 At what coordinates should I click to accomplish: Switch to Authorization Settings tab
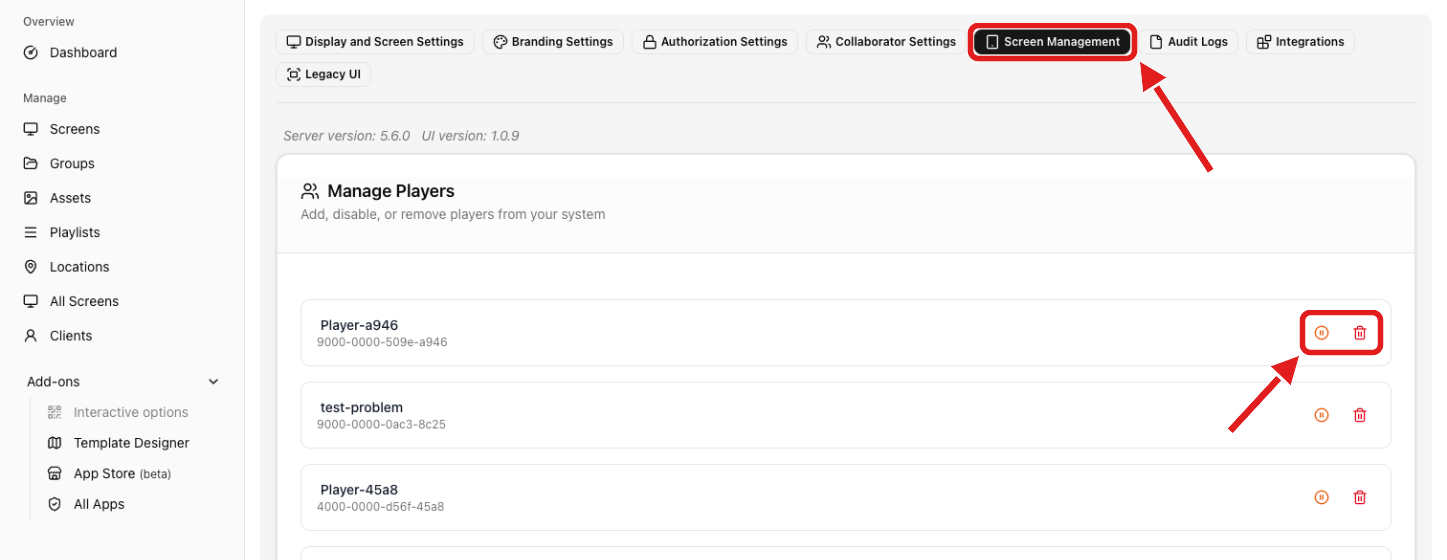pos(715,42)
